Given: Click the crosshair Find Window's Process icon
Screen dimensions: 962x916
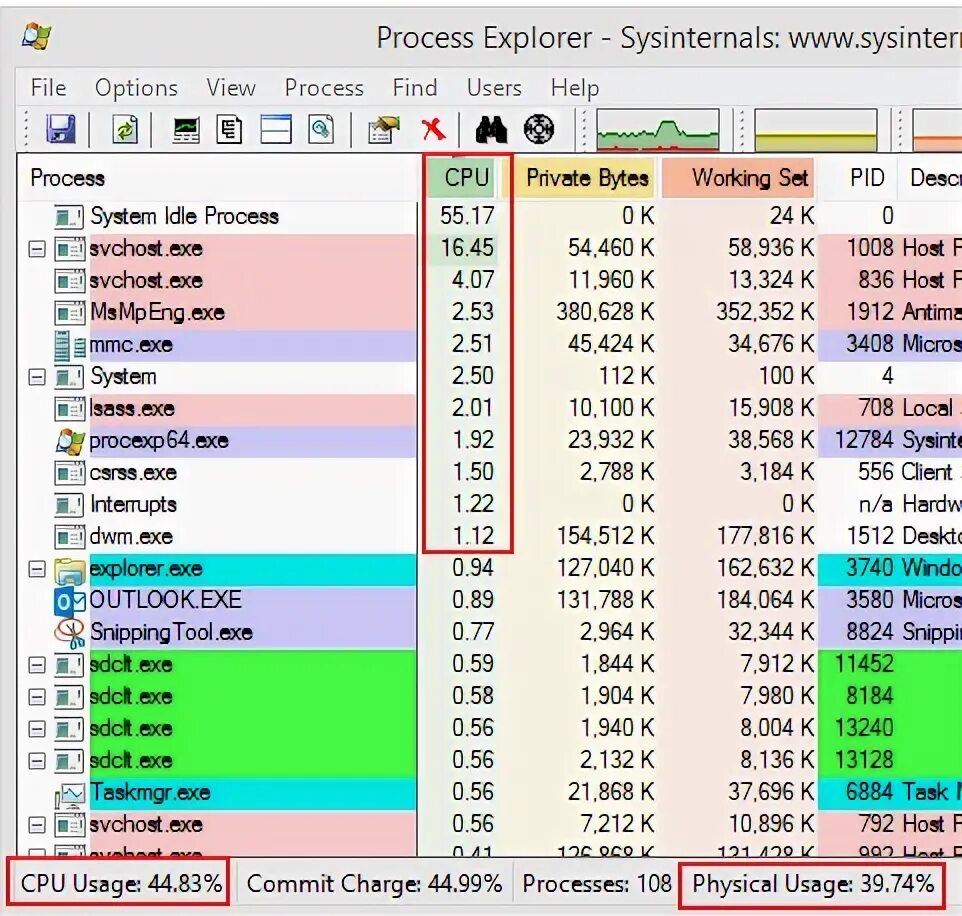Looking at the screenshot, I should point(539,129).
